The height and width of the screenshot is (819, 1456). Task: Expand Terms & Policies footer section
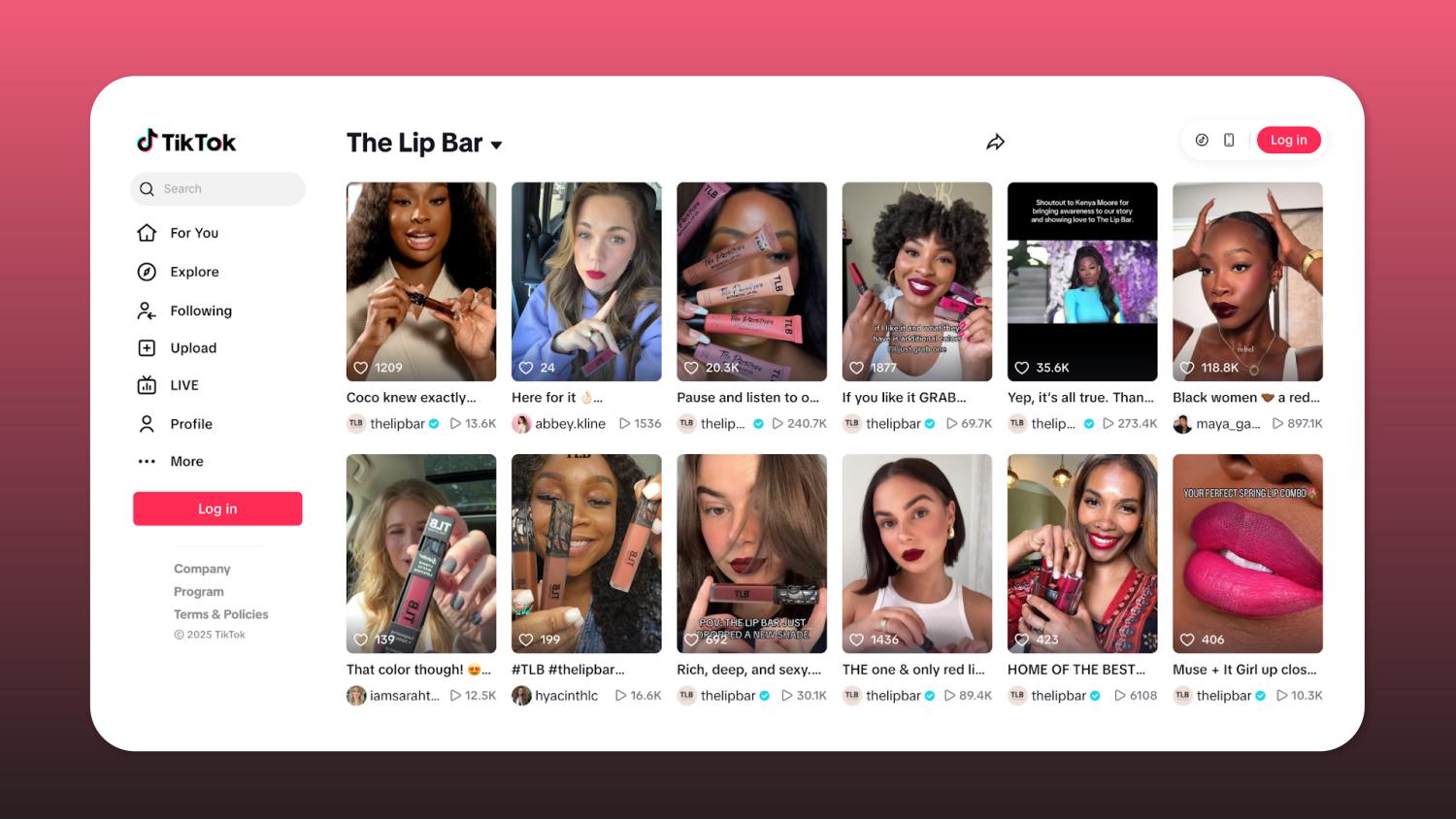tap(221, 614)
